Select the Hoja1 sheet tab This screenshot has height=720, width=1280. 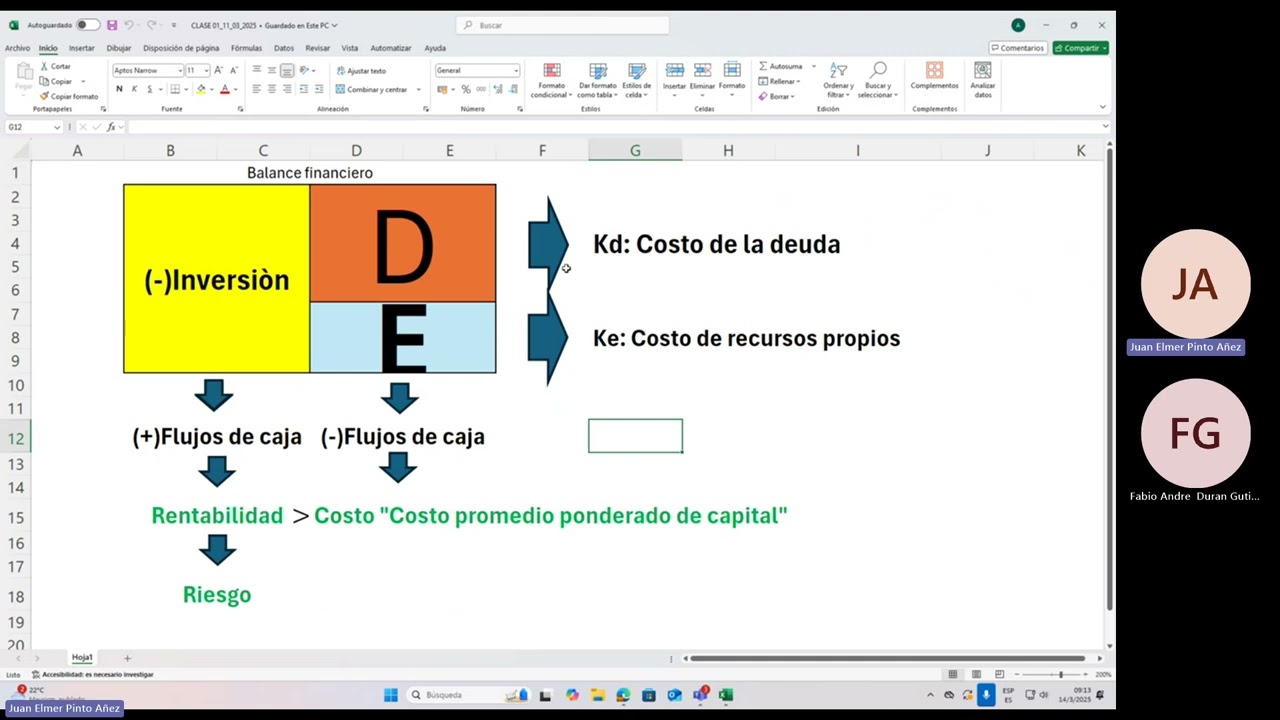coord(82,658)
